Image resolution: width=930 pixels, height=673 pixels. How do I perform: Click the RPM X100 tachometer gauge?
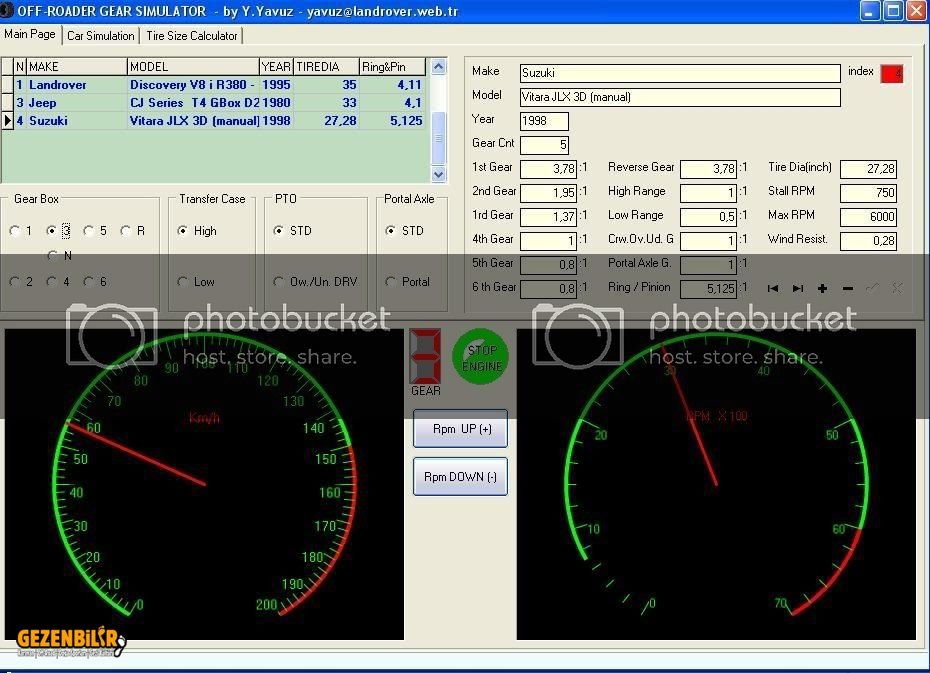[x=716, y=484]
